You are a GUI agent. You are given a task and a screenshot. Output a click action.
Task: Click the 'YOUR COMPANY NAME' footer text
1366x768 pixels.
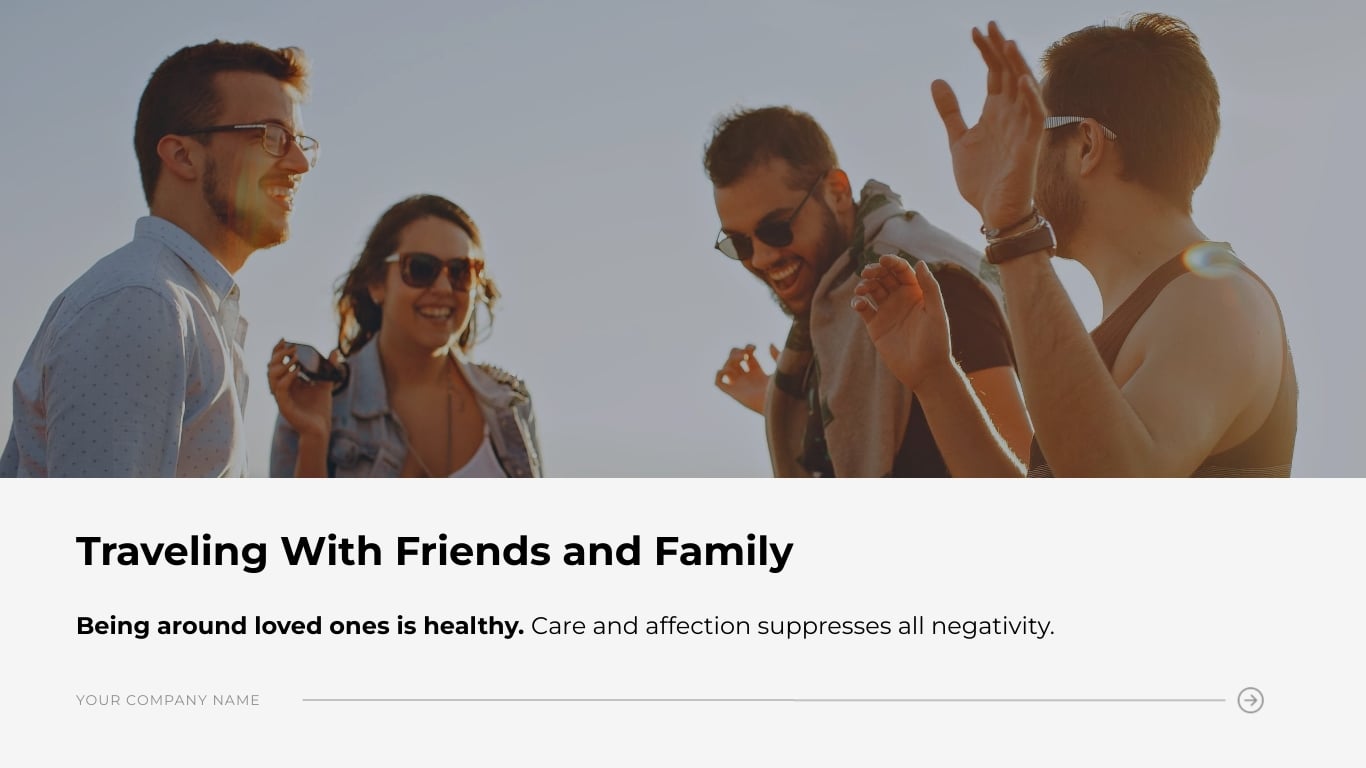point(168,700)
